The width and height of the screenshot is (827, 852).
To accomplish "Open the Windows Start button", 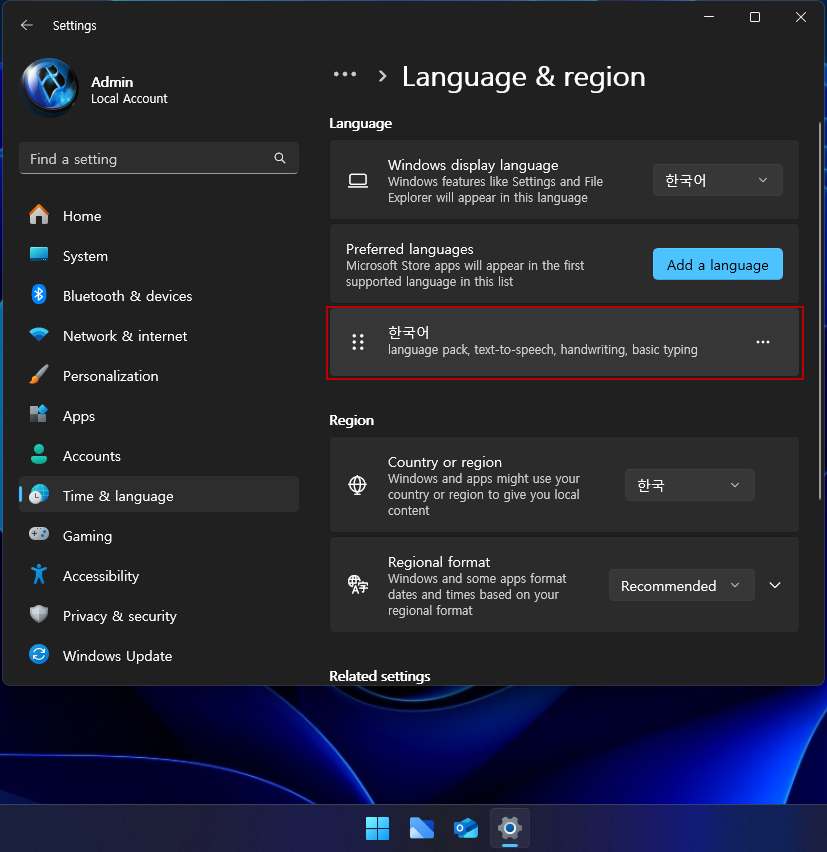I will (377, 829).
